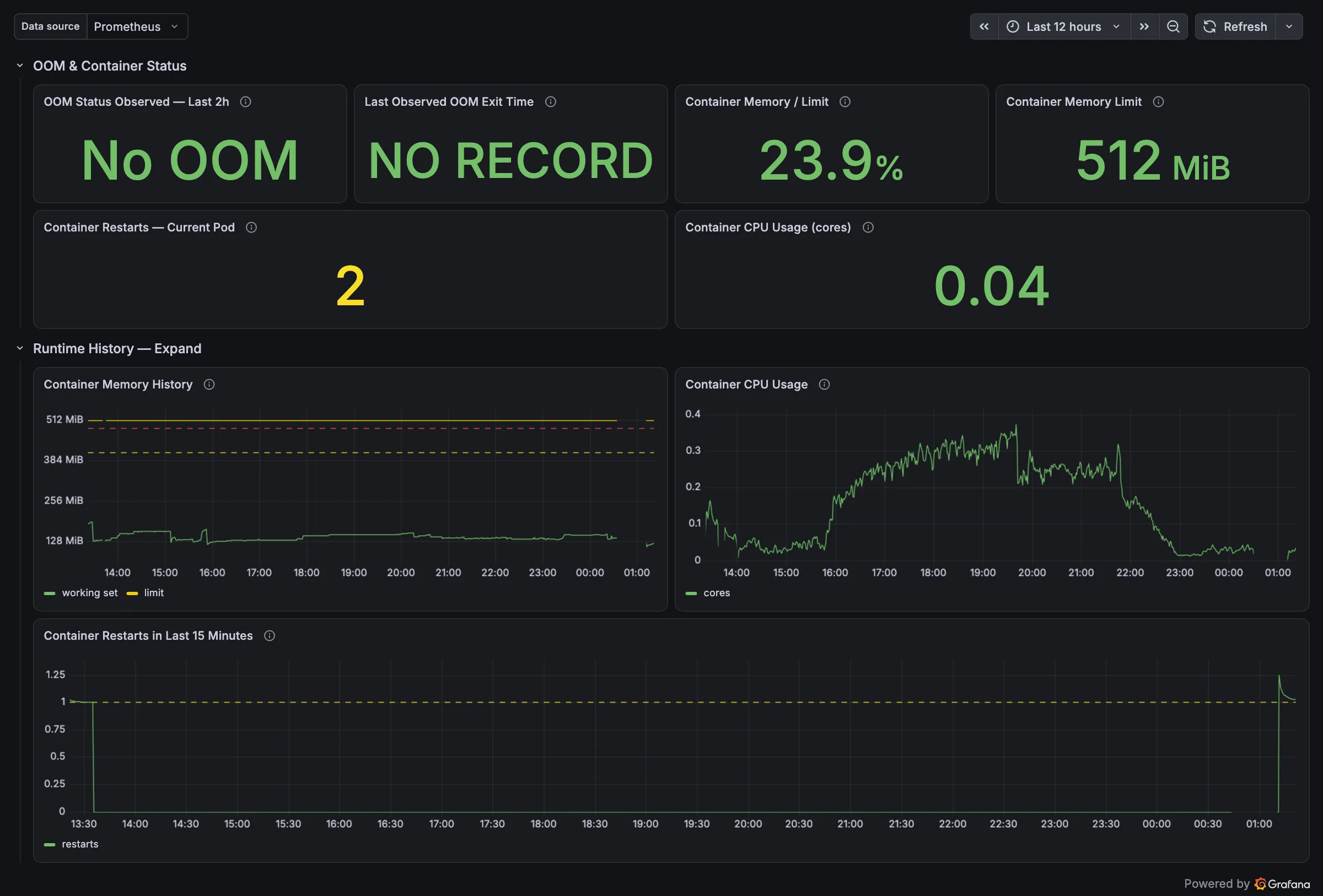Collapse the Runtime History — Expand row
This screenshot has width=1323, height=896.
coord(20,348)
